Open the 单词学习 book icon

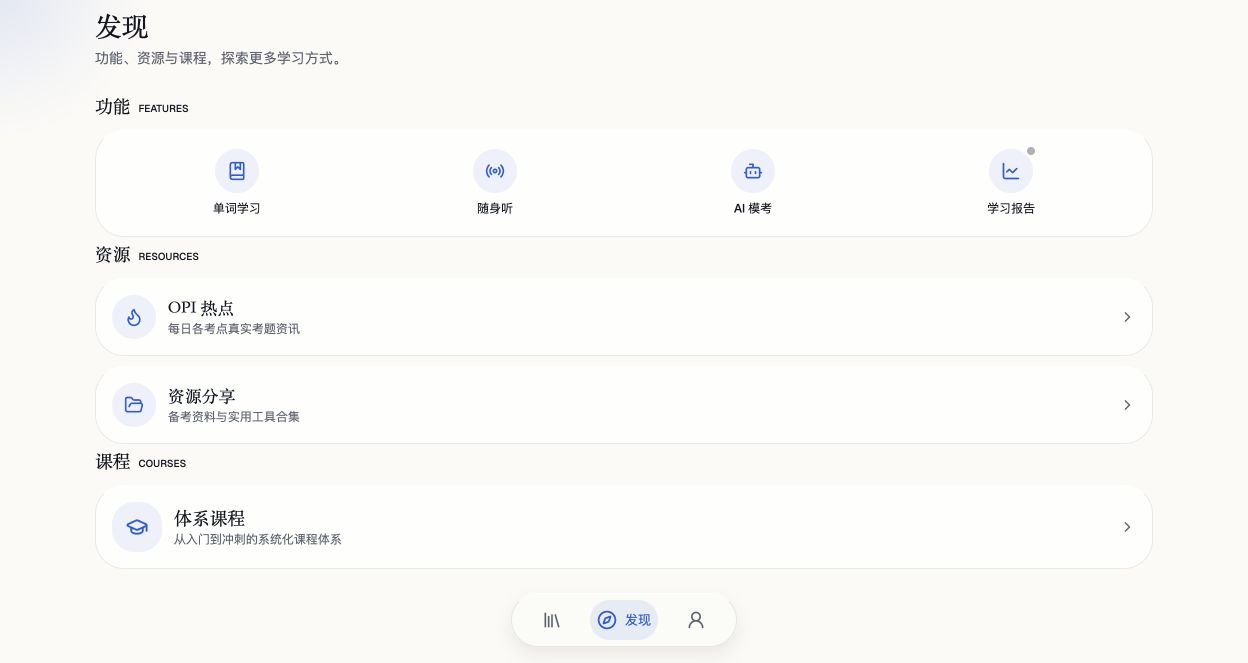[x=237, y=171]
